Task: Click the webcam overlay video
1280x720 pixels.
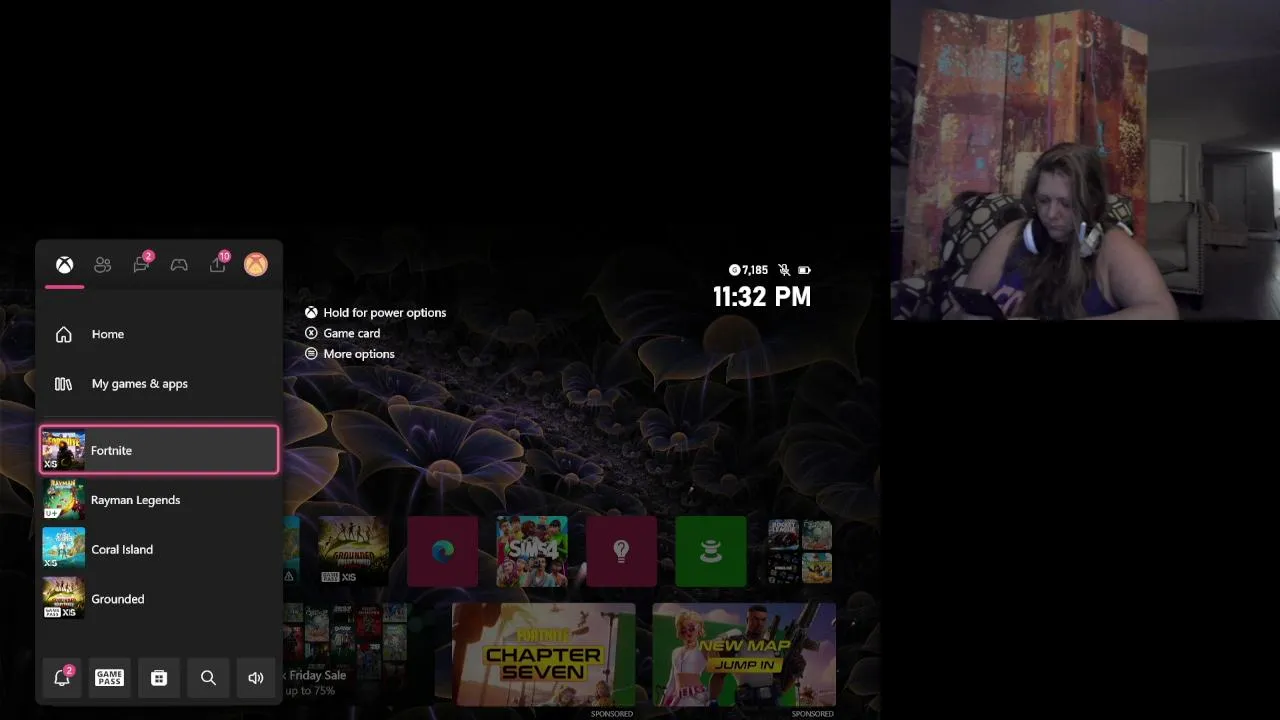Action: click(1085, 160)
